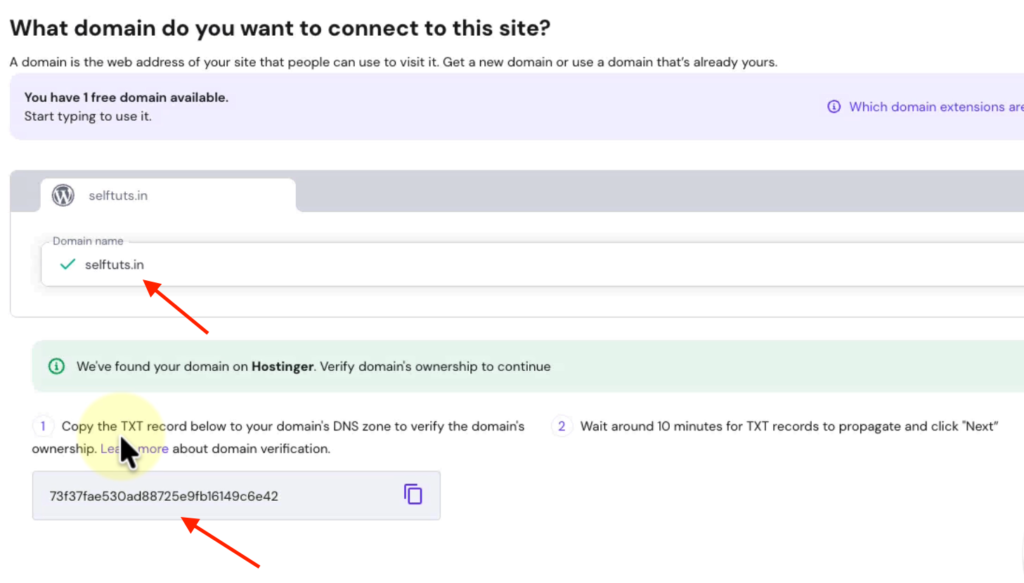1024x583 pixels.
Task: Click the Wait around 10 minutes instruction
Action: 788,426
